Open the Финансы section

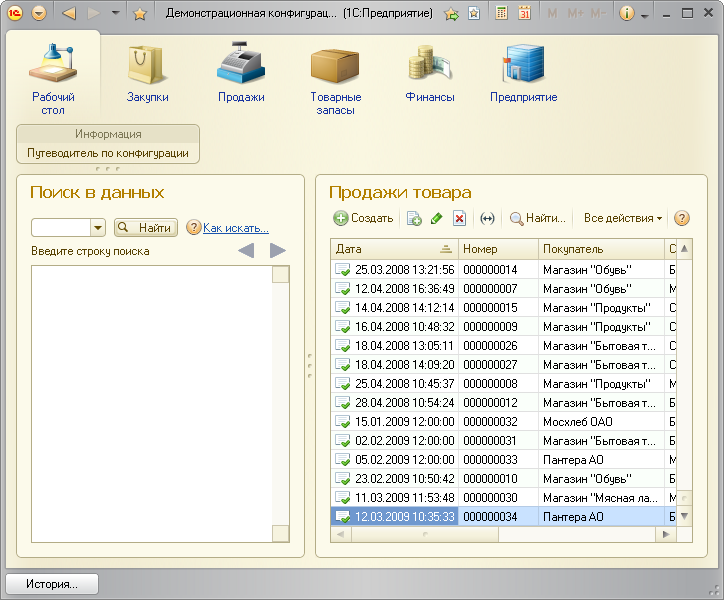point(430,72)
